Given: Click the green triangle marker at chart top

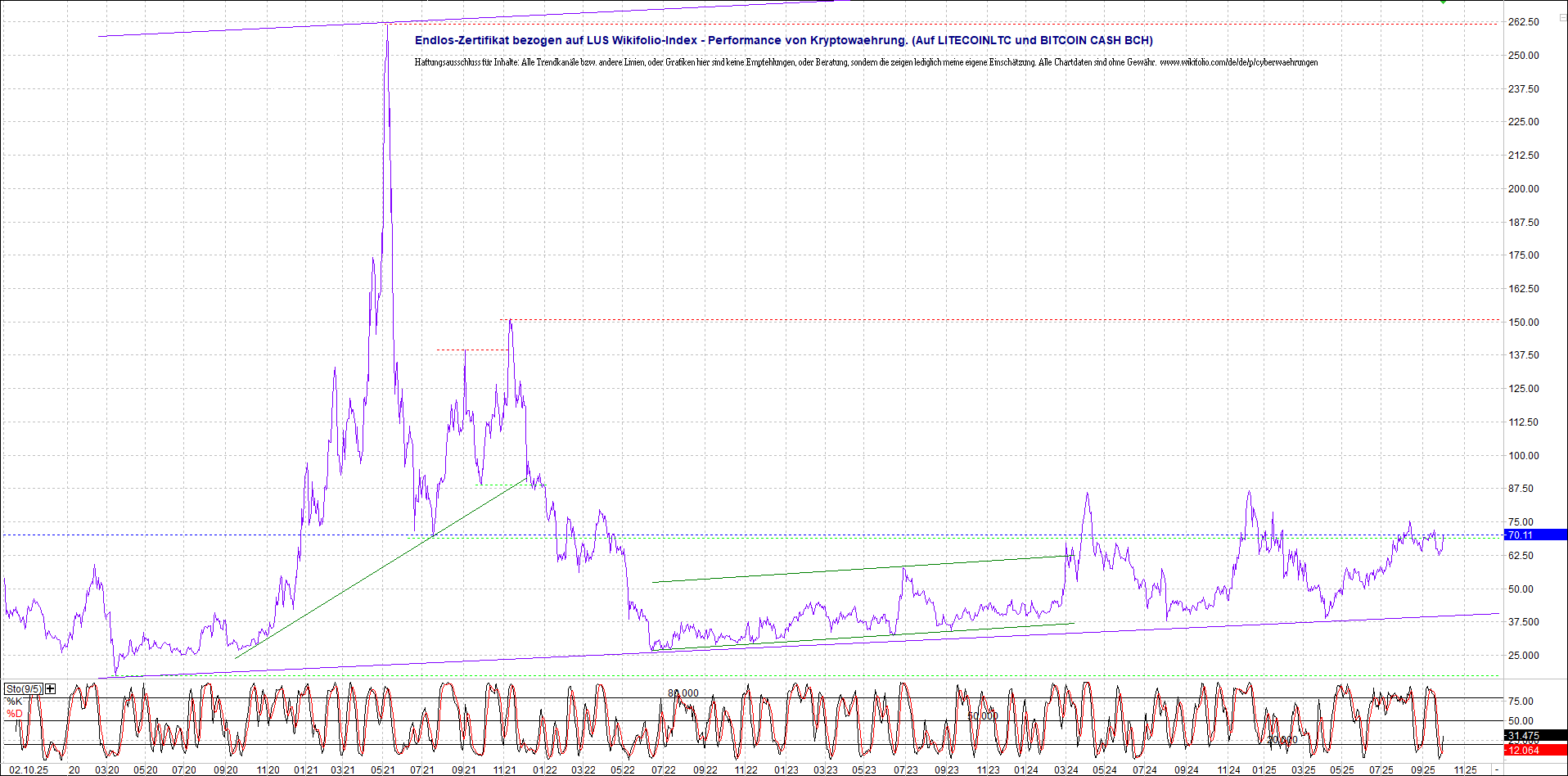Looking at the screenshot, I should 1443,2.
